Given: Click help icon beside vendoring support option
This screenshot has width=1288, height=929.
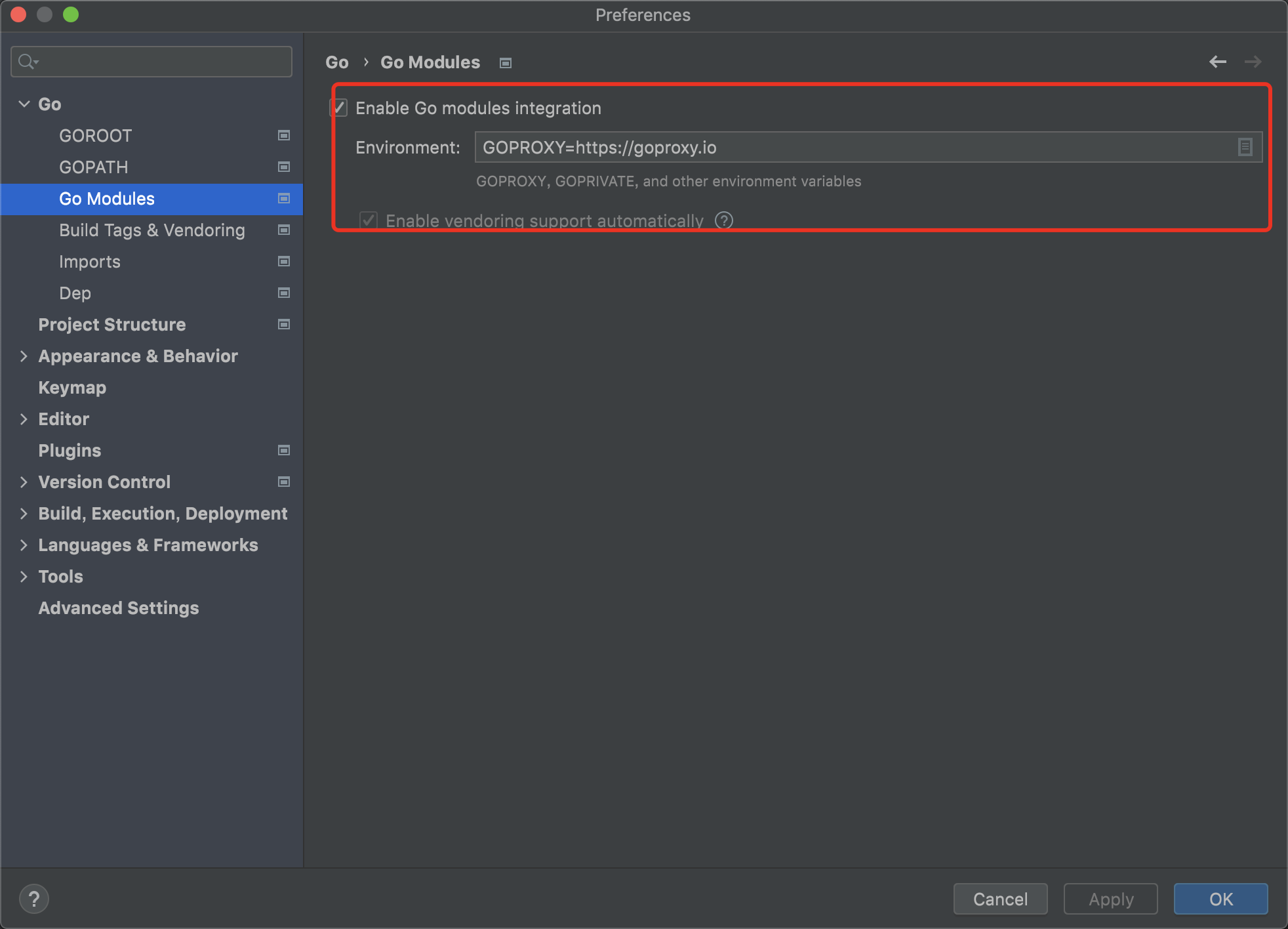Looking at the screenshot, I should [x=724, y=220].
